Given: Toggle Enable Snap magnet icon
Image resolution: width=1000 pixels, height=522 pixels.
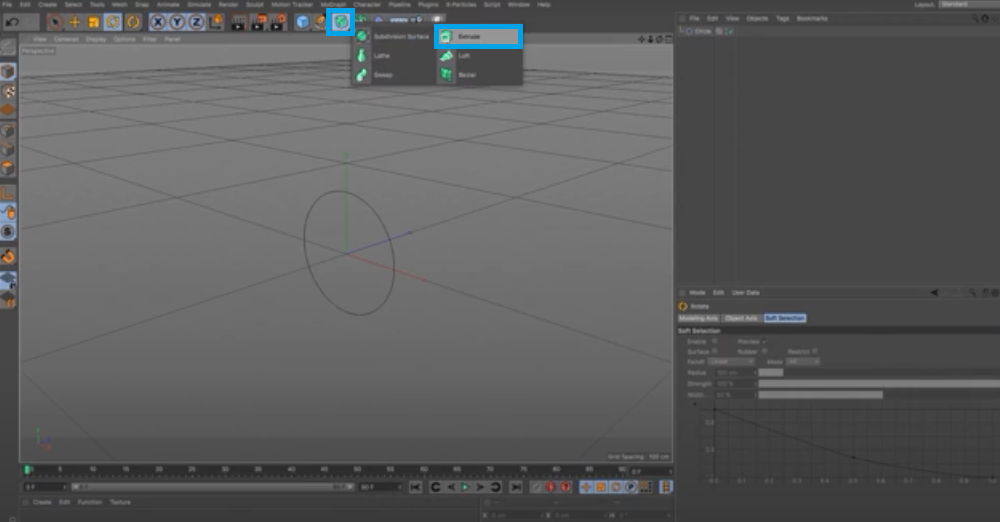Looking at the screenshot, I should [8, 257].
